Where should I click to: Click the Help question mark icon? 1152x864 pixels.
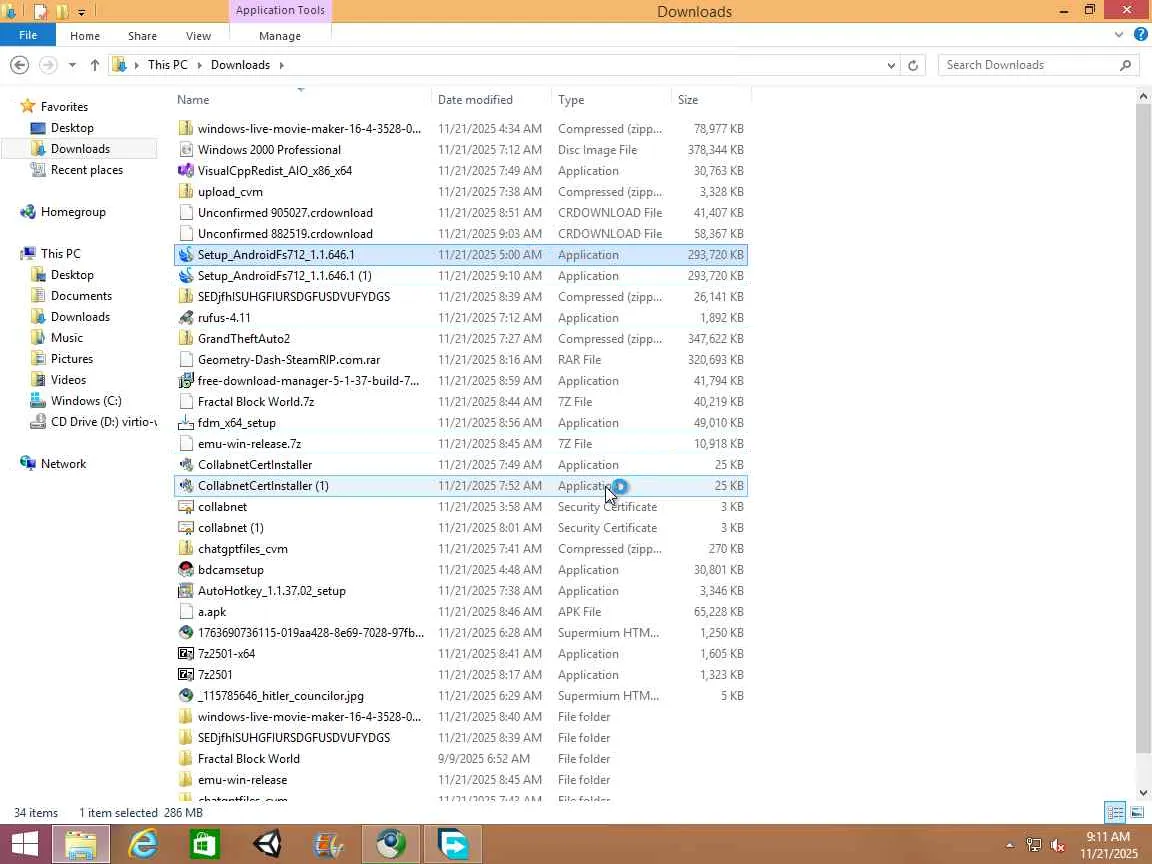(1140, 35)
